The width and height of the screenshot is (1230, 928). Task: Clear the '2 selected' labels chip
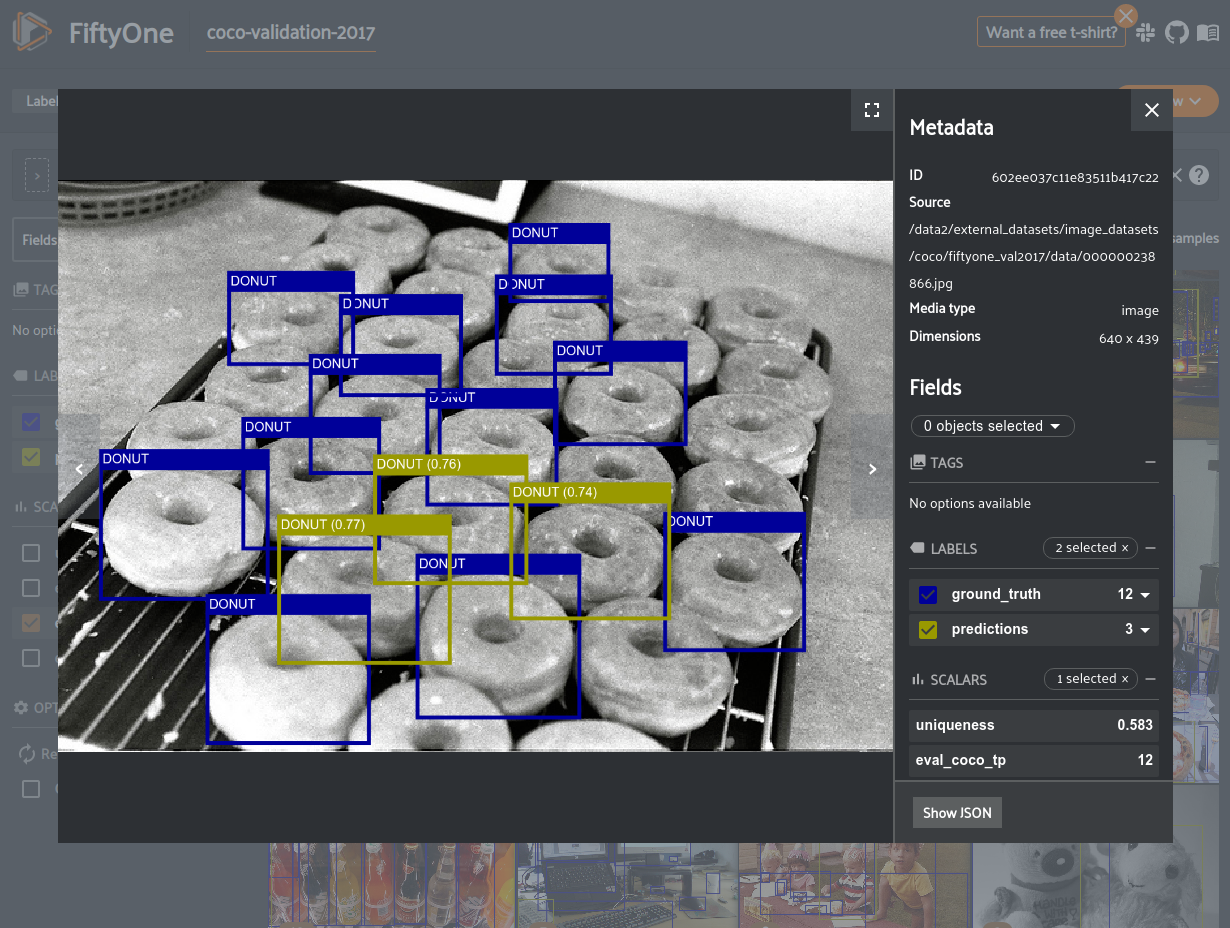[x=1124, y=548]
